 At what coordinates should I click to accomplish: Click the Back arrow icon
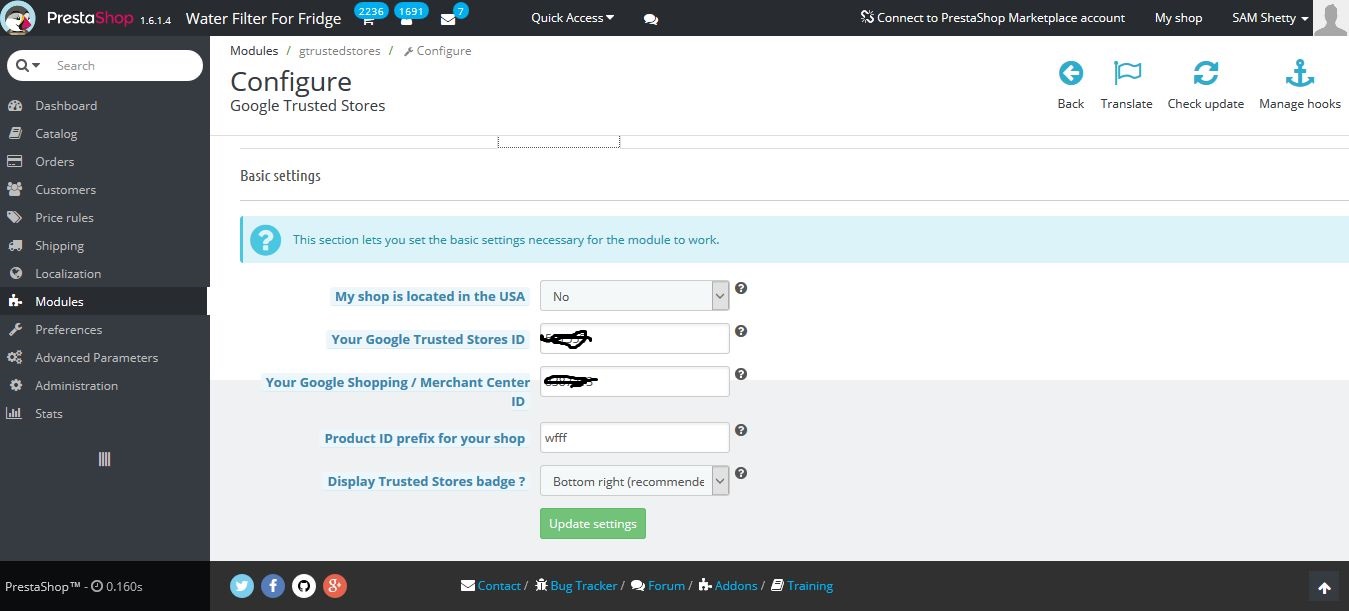[x=1070, y=73]
